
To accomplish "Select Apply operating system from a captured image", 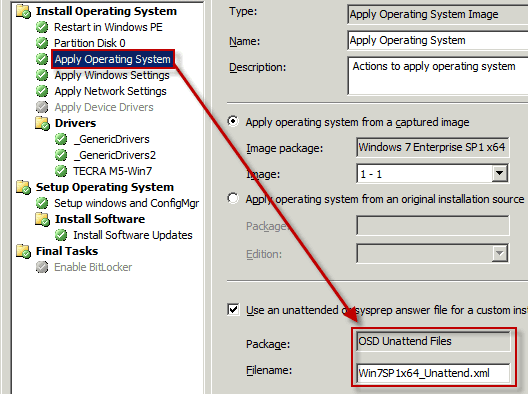I will tap(233, 122).
